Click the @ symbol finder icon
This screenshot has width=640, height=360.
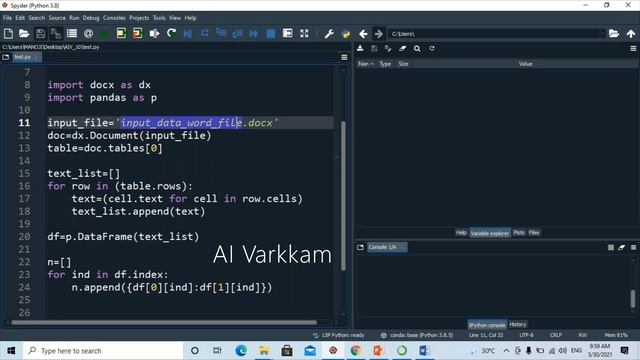(88, 33)
